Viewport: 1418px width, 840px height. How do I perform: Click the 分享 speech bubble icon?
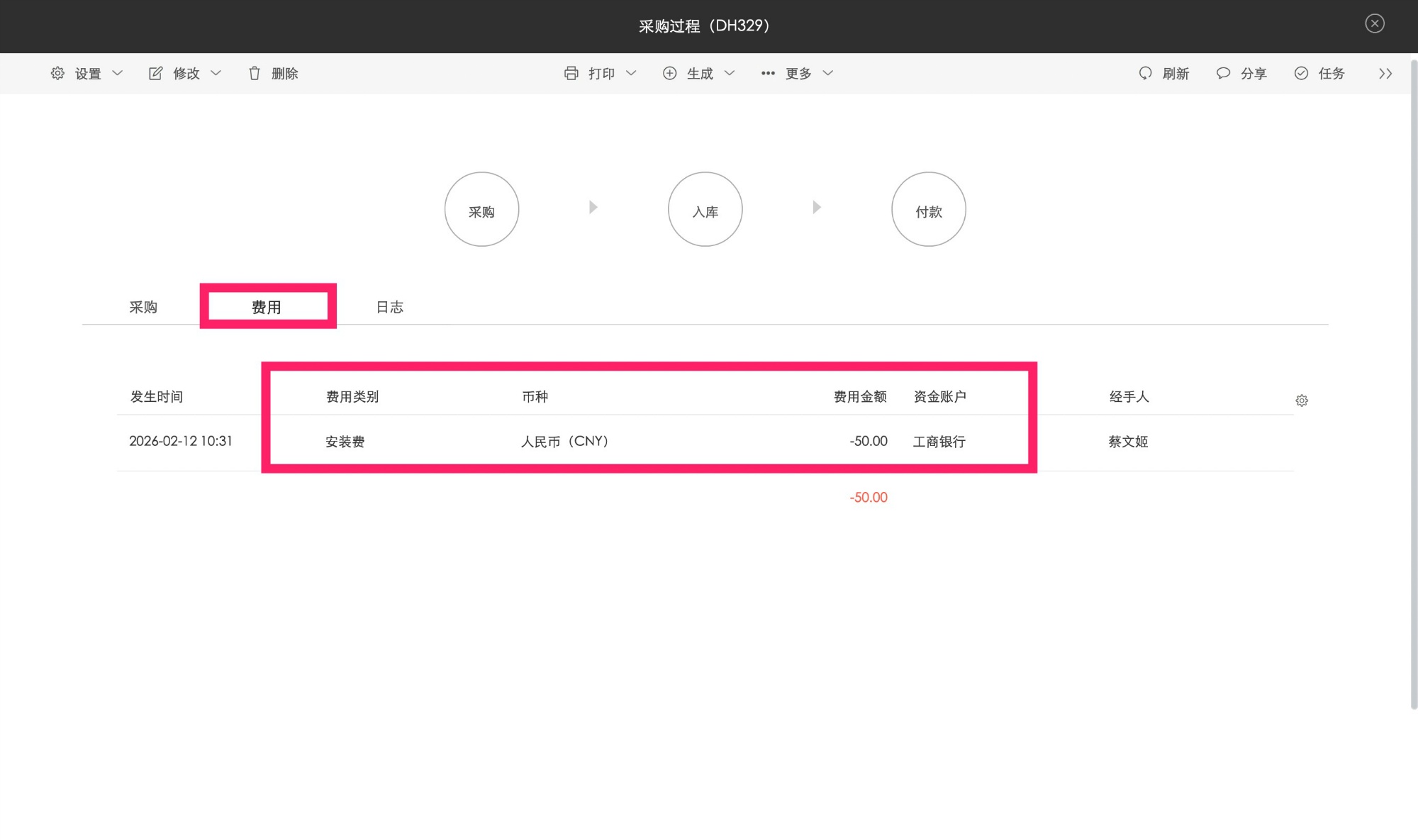1223,73
